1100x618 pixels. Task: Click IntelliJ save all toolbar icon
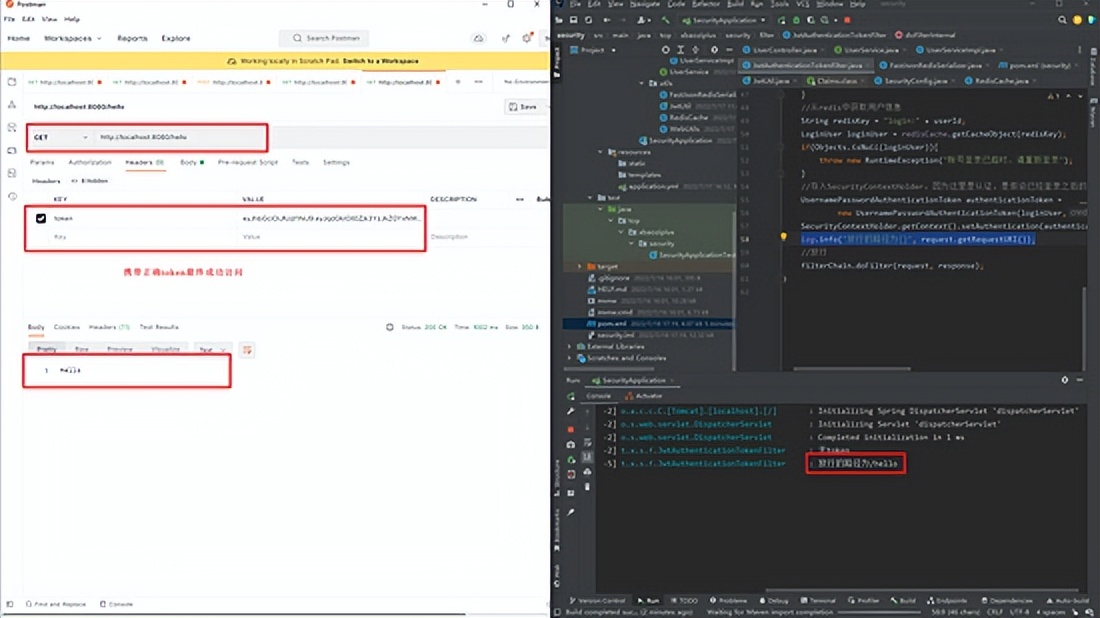[574, 20]
